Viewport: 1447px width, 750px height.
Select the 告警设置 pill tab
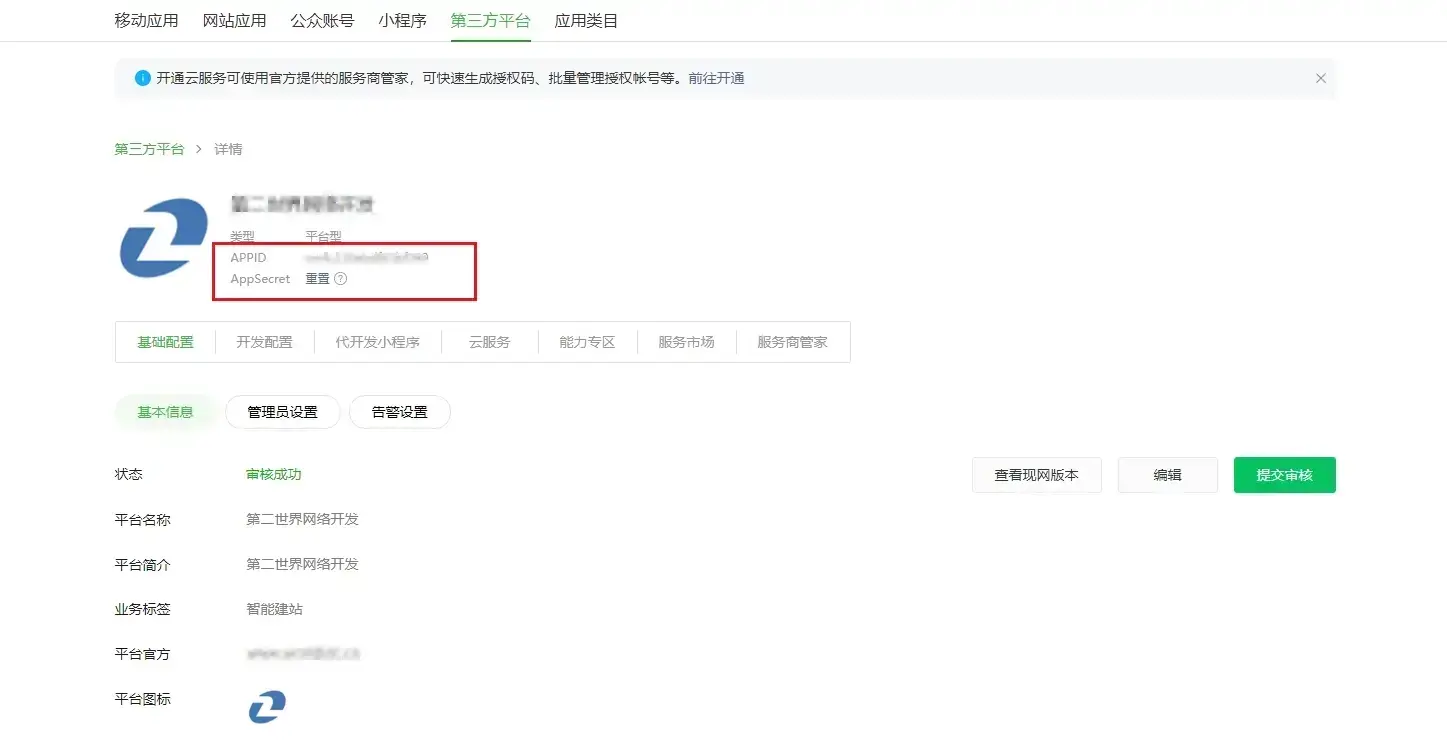(399, 412)
